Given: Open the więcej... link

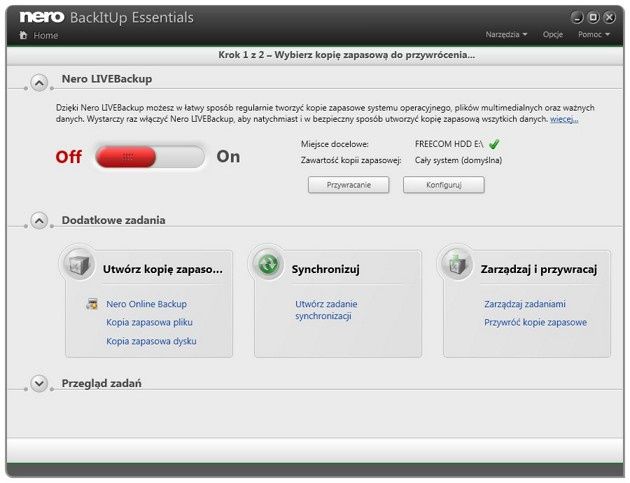Looking at the screenshot, I should pos(564,119).
